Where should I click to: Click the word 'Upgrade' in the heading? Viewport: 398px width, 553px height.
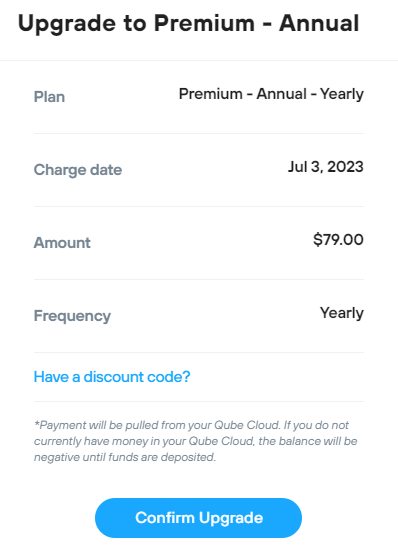pos(67,25)
